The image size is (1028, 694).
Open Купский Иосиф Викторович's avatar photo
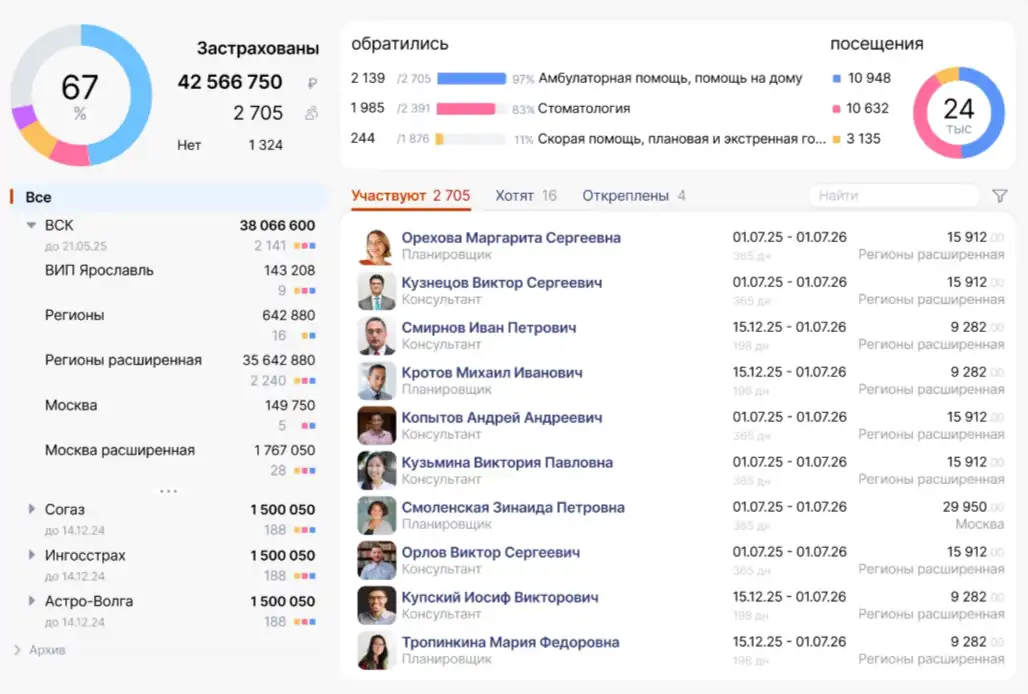pyautogui.click(x=376, y=606)
